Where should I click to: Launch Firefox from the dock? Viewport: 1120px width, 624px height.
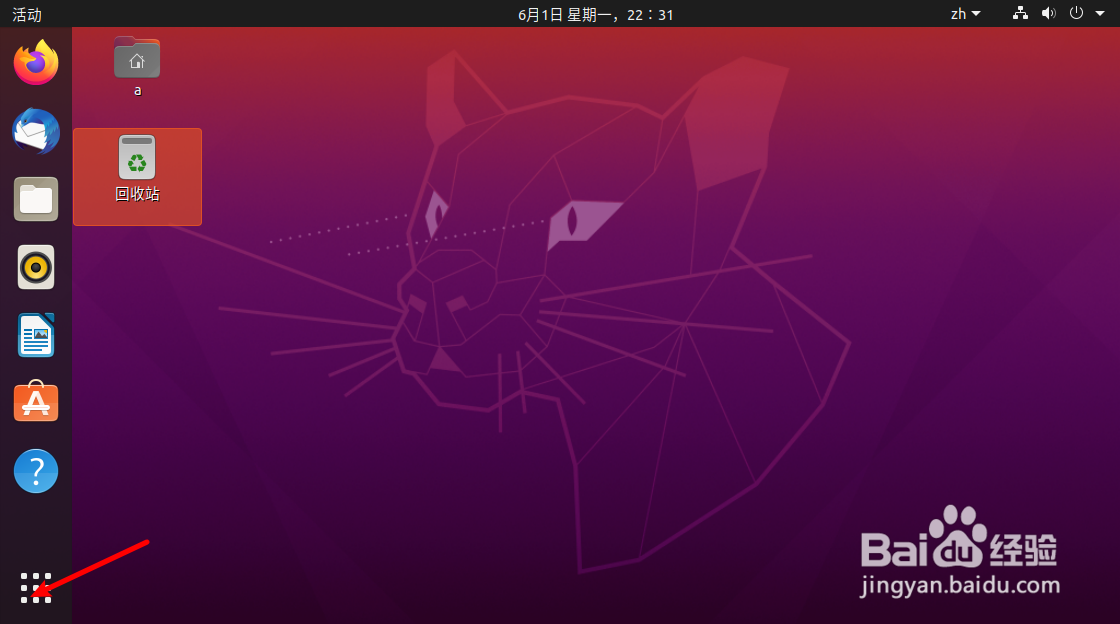tap(36, 63)
